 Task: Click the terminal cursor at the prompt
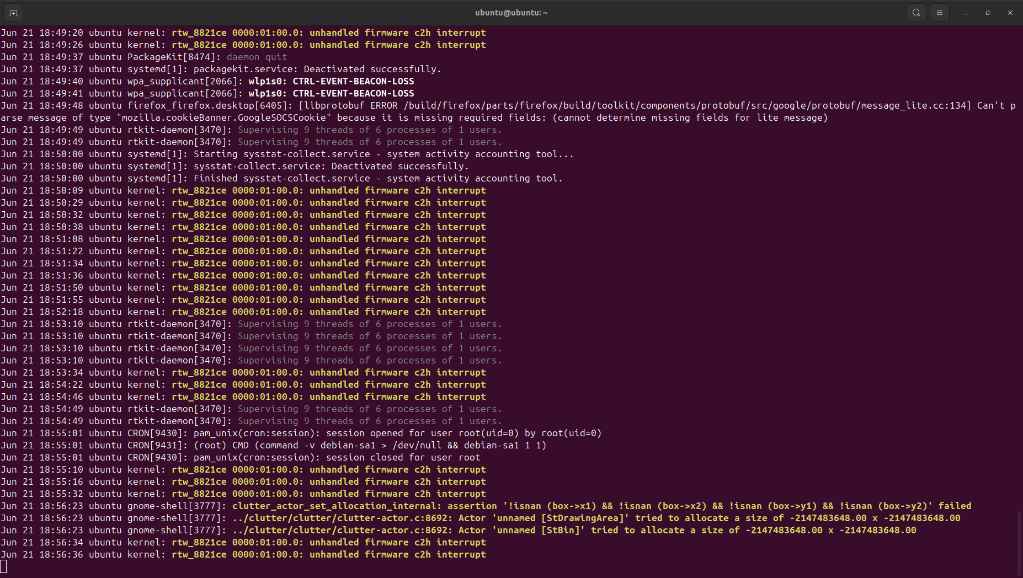[5, 565]
